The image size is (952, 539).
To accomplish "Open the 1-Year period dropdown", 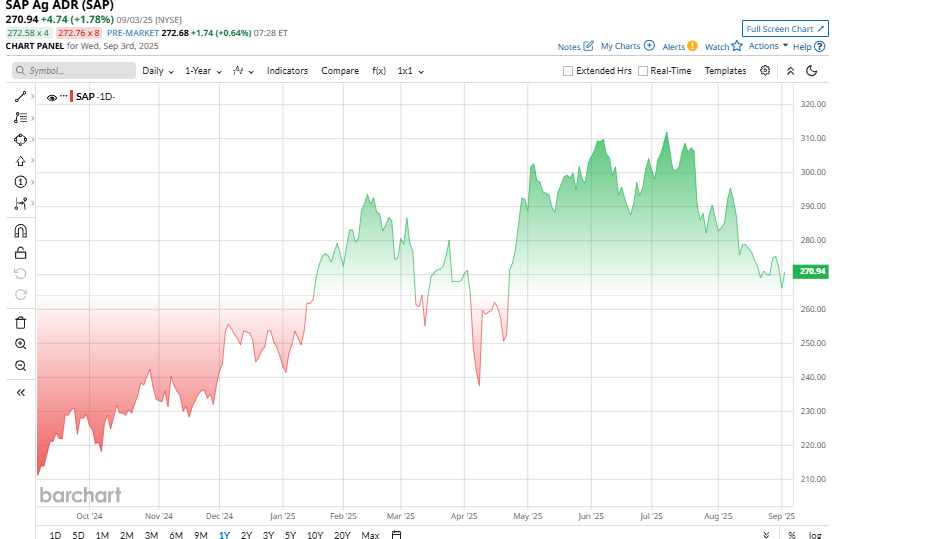I will click(x=203, y=71).
